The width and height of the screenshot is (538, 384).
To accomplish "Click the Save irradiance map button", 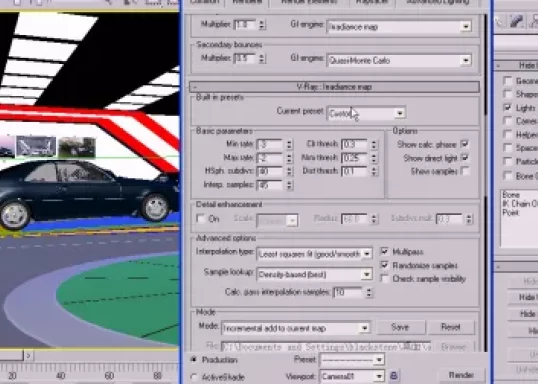I will (400, 327).
